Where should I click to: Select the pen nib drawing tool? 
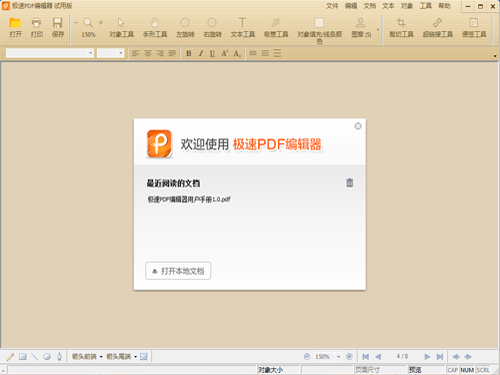point(59,357)
